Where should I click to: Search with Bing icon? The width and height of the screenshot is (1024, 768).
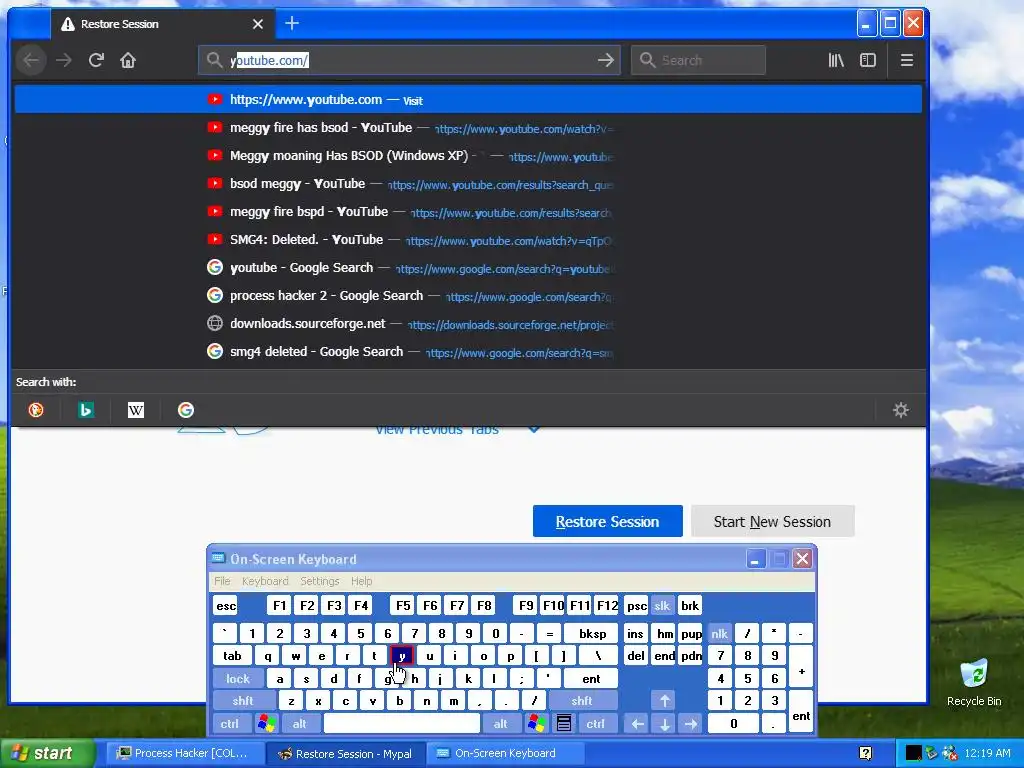(x=86, y=409)
